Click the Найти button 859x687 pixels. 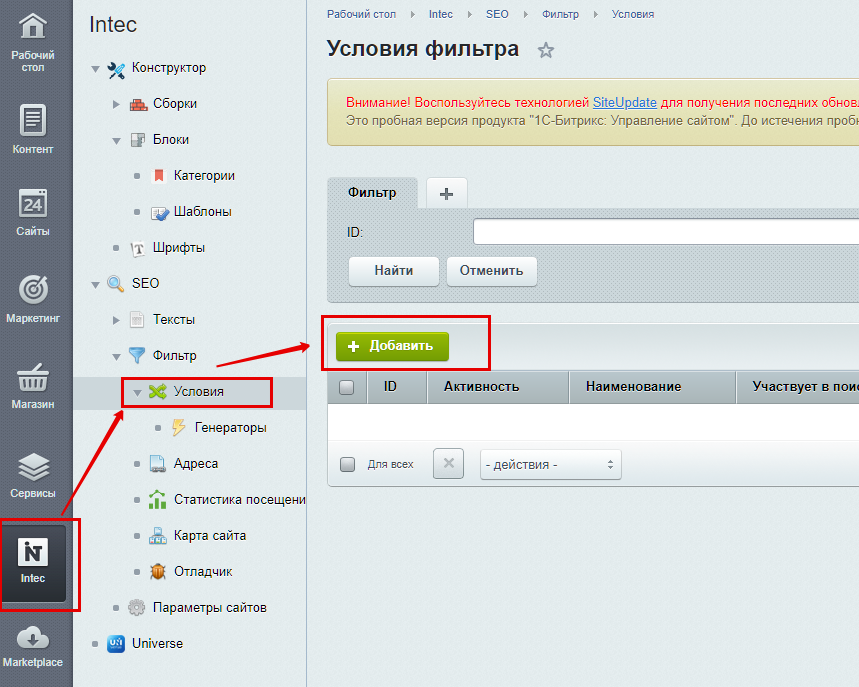pos(393,271)
